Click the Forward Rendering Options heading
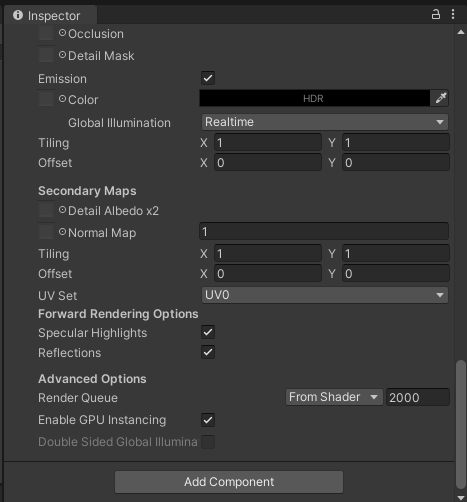This screenshot has height=502, width=467. click(x=118, y=314)
